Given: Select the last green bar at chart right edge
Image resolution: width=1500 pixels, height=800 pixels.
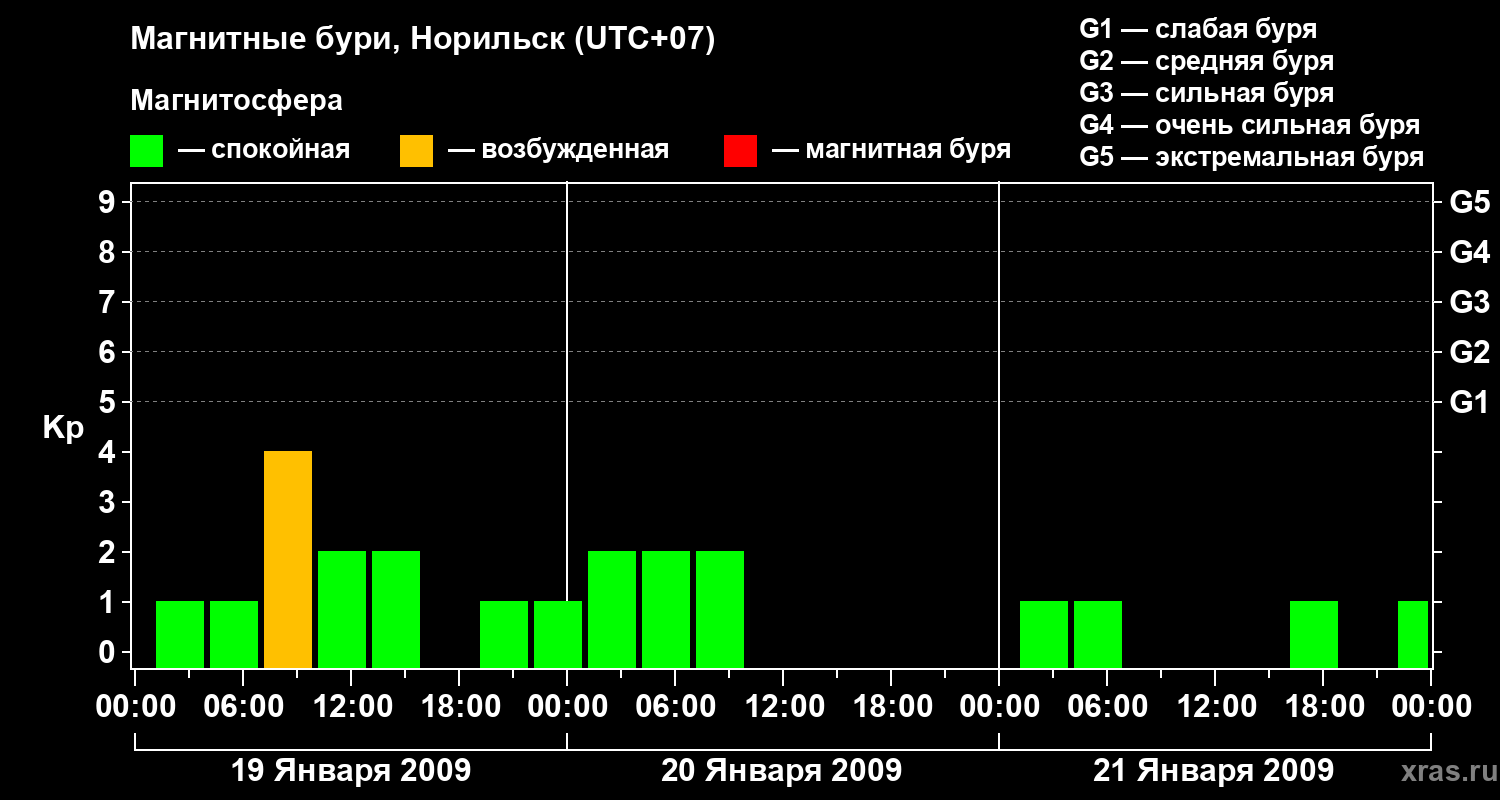Looking at the screenshot, I should [1413, 634].
